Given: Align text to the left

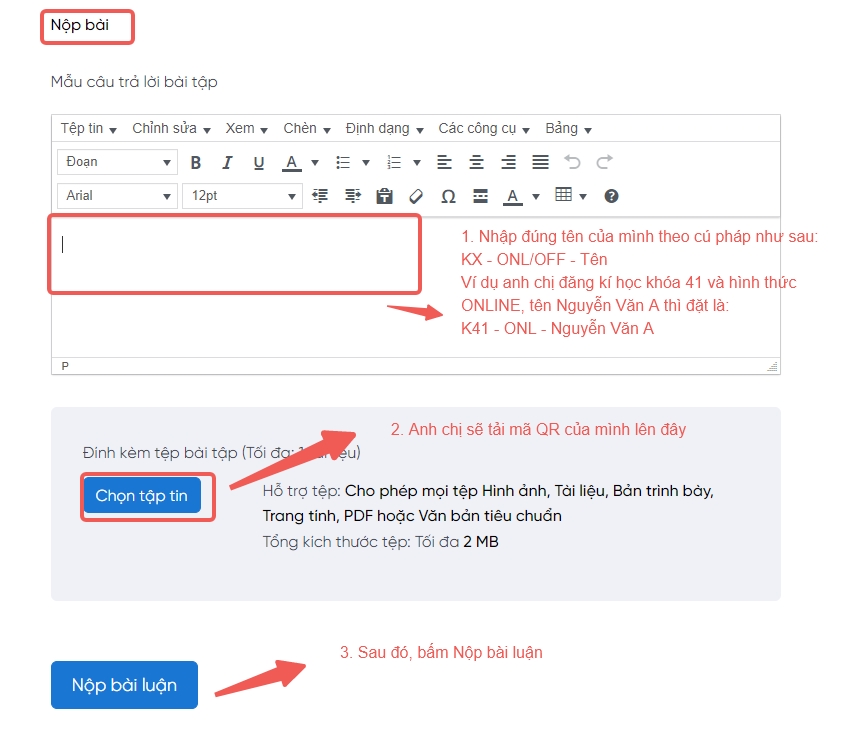Looking at the screenshot, I should click(x=445, y=162).
